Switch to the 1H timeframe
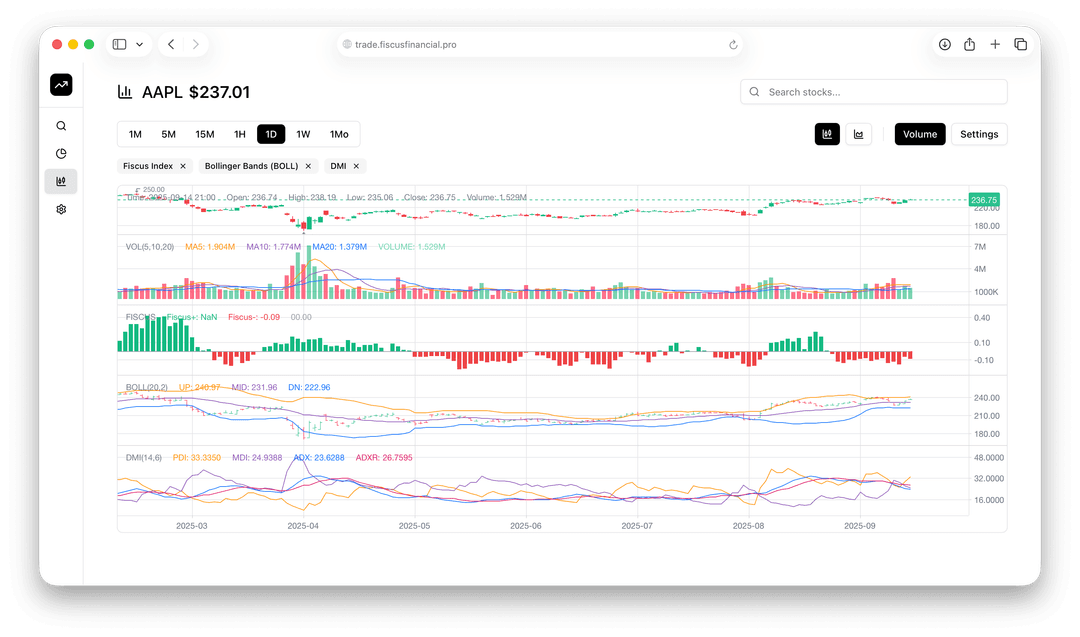The width and height of the screenshot is (1080, 637). [x=239, y=133]
